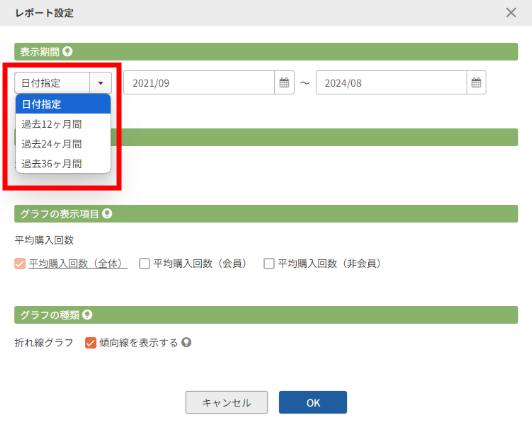Click the キャンセル button
The image size is (532, 435).
tap(226, 402)
